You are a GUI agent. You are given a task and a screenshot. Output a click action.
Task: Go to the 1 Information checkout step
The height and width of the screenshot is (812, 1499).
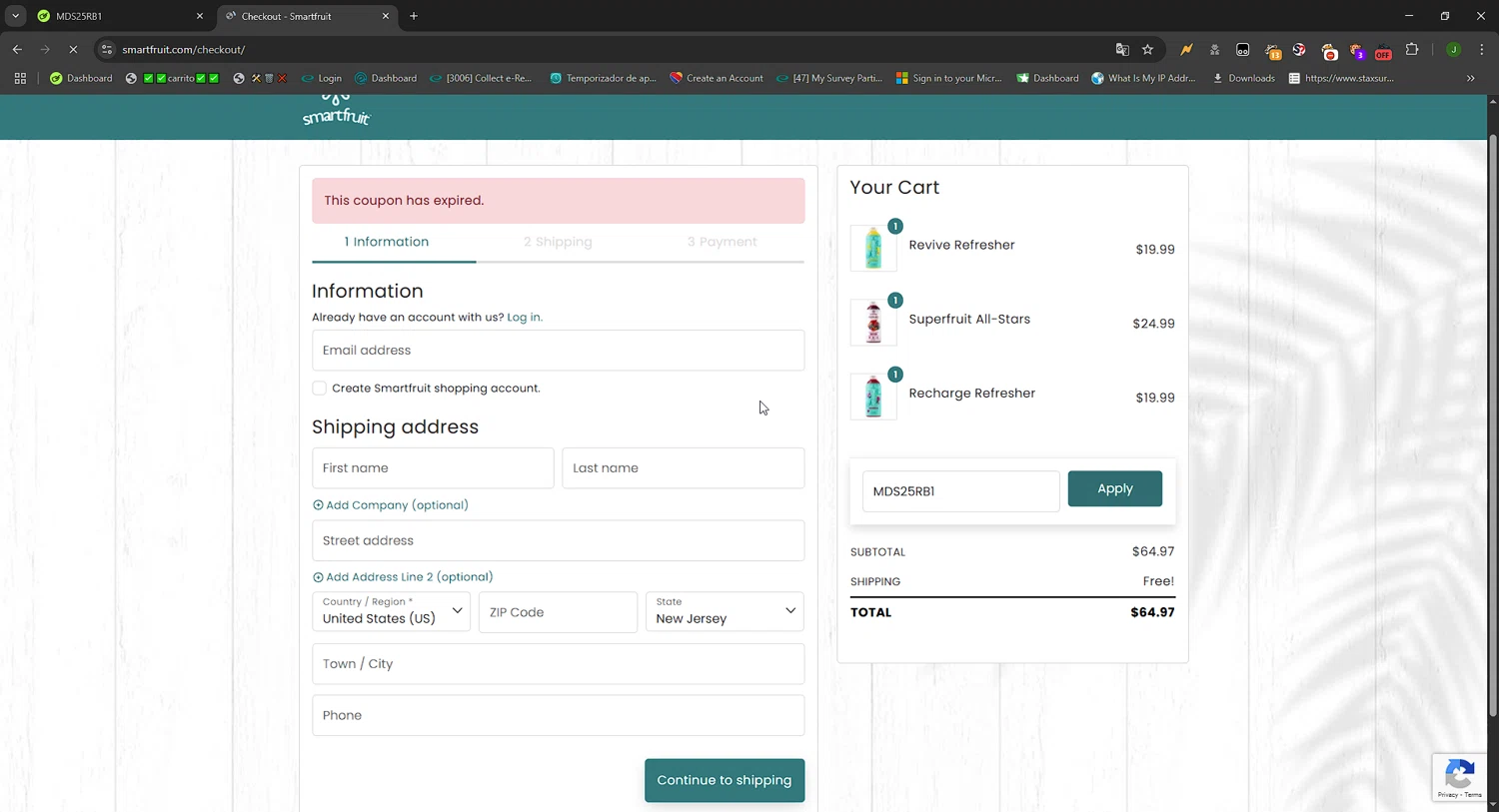(387, 242)
